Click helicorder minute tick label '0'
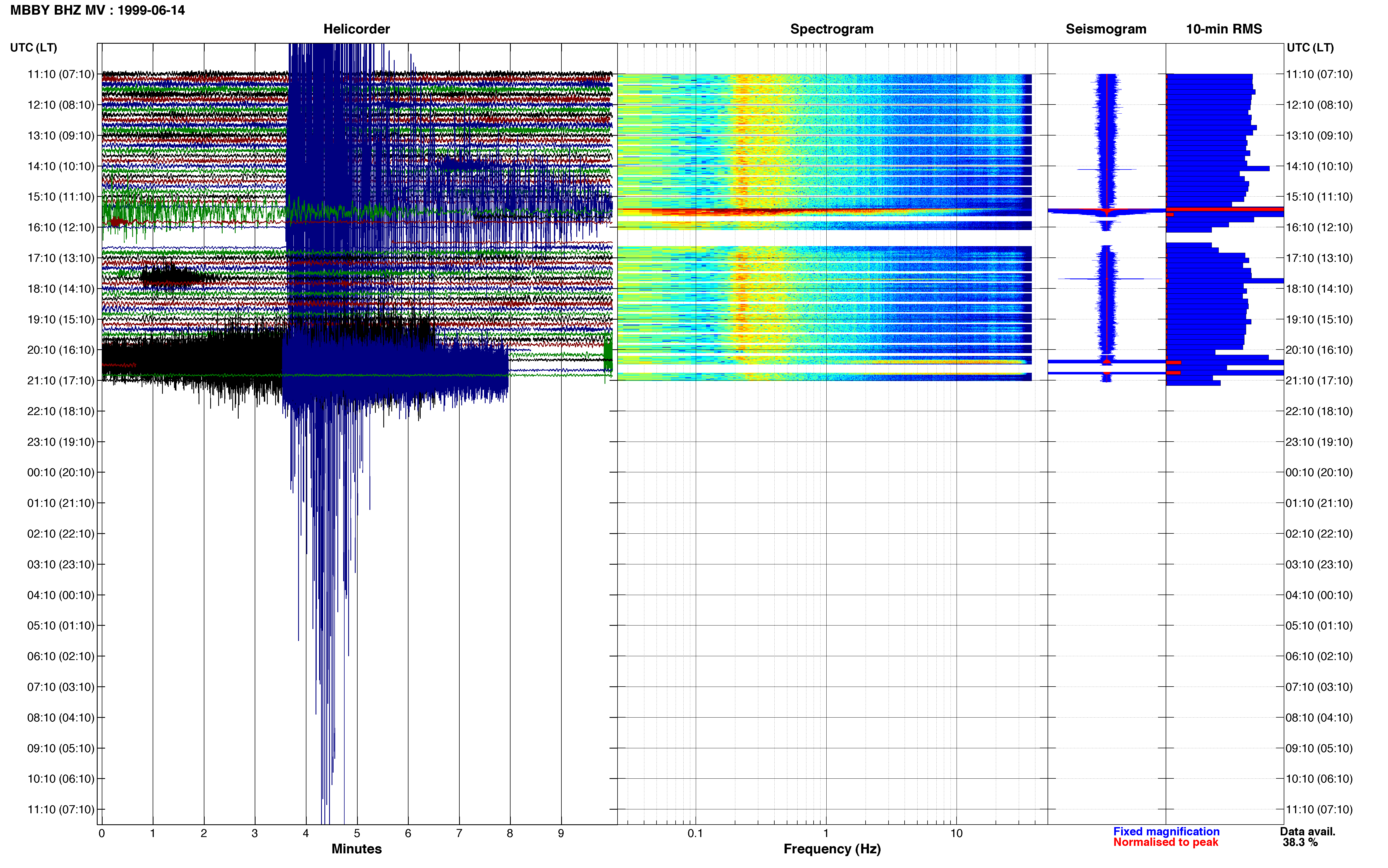This screenshot has height=868, width=1388. [x=101, y=833]
